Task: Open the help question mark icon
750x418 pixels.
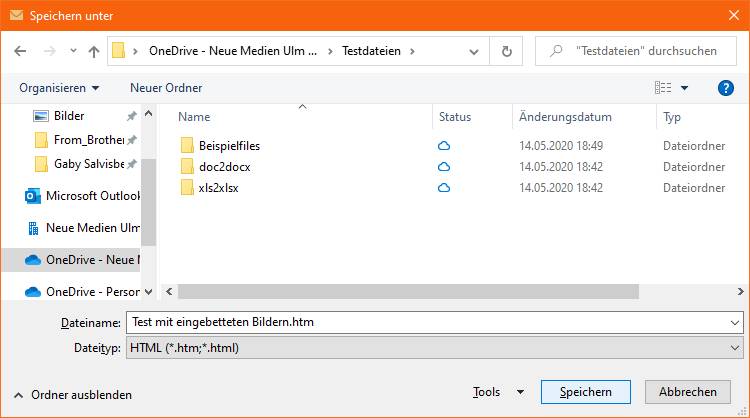Action: (726, 88)
